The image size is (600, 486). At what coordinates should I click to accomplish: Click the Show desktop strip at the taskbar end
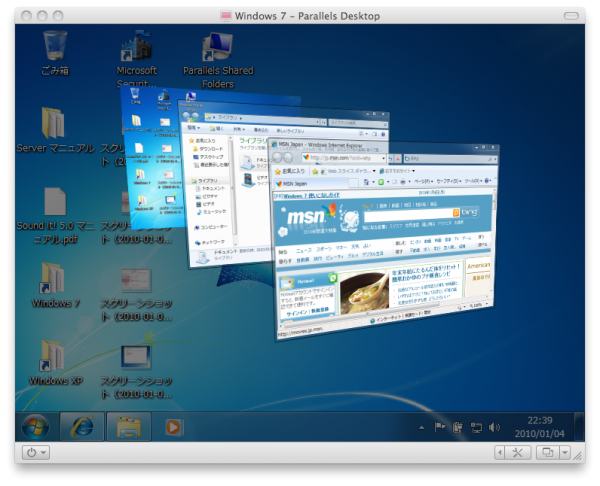coord(580,427)
